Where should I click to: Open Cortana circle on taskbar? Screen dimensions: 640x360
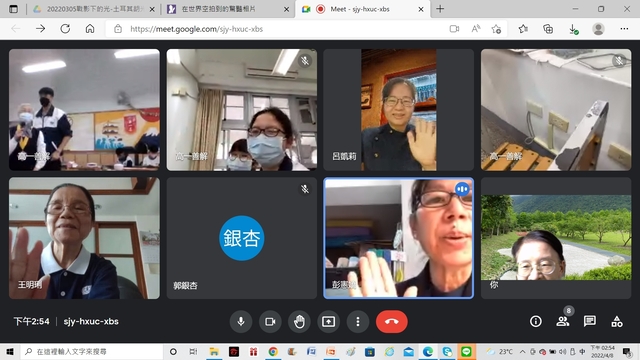coord(173,351)
